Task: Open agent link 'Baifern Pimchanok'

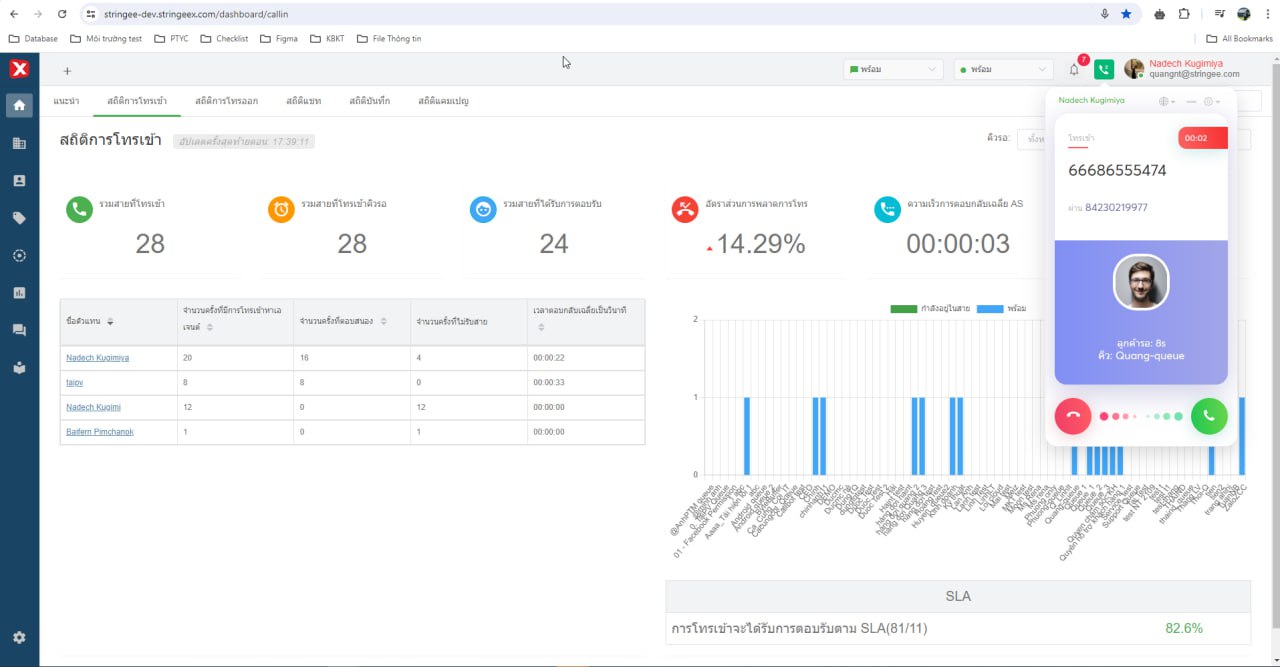Action: pyautogui.click(x=100, y=432)
